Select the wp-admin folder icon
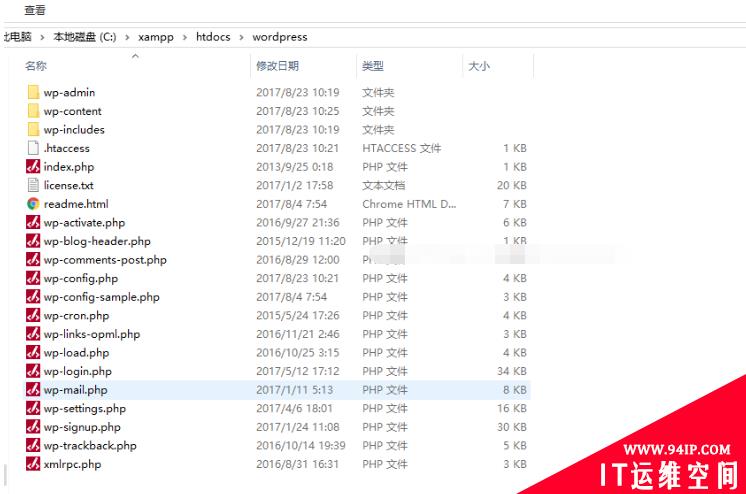 pos(33,92)
